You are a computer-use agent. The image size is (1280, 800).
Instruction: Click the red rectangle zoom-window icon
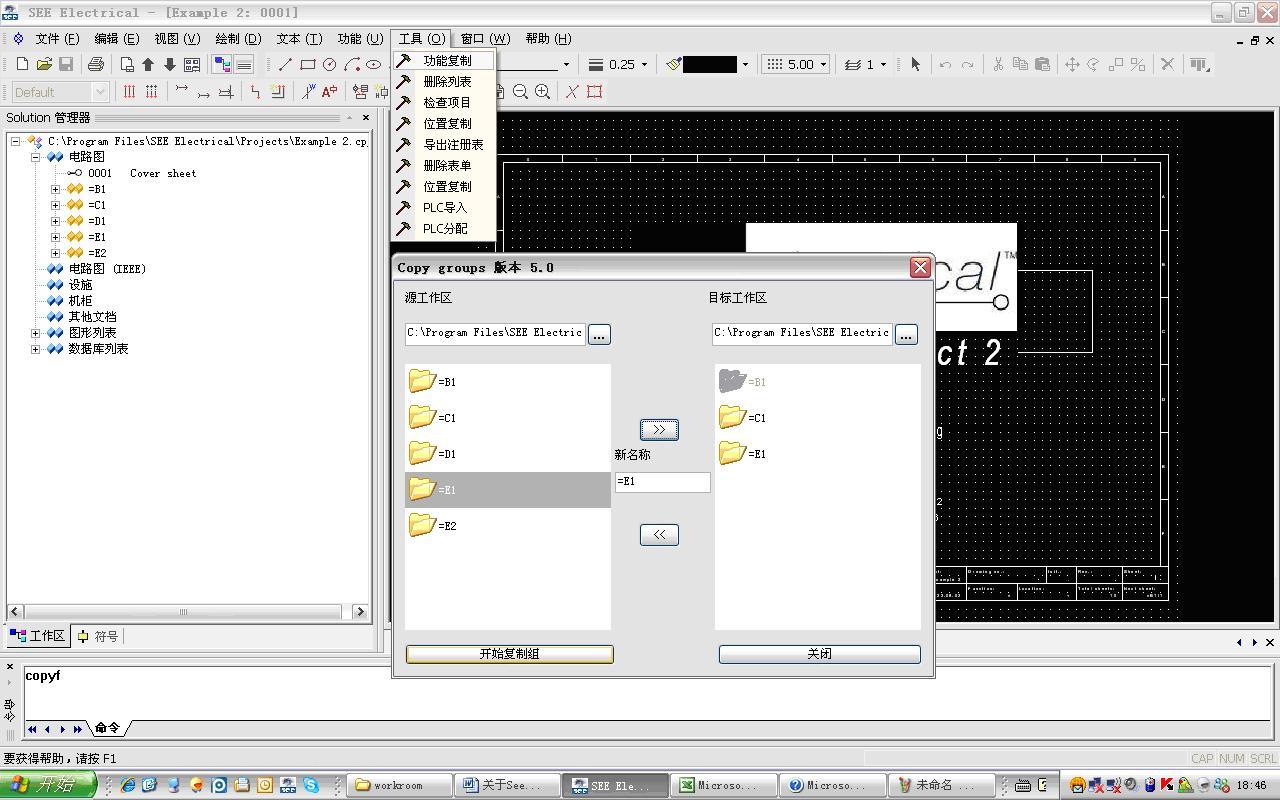pos(594,91)
